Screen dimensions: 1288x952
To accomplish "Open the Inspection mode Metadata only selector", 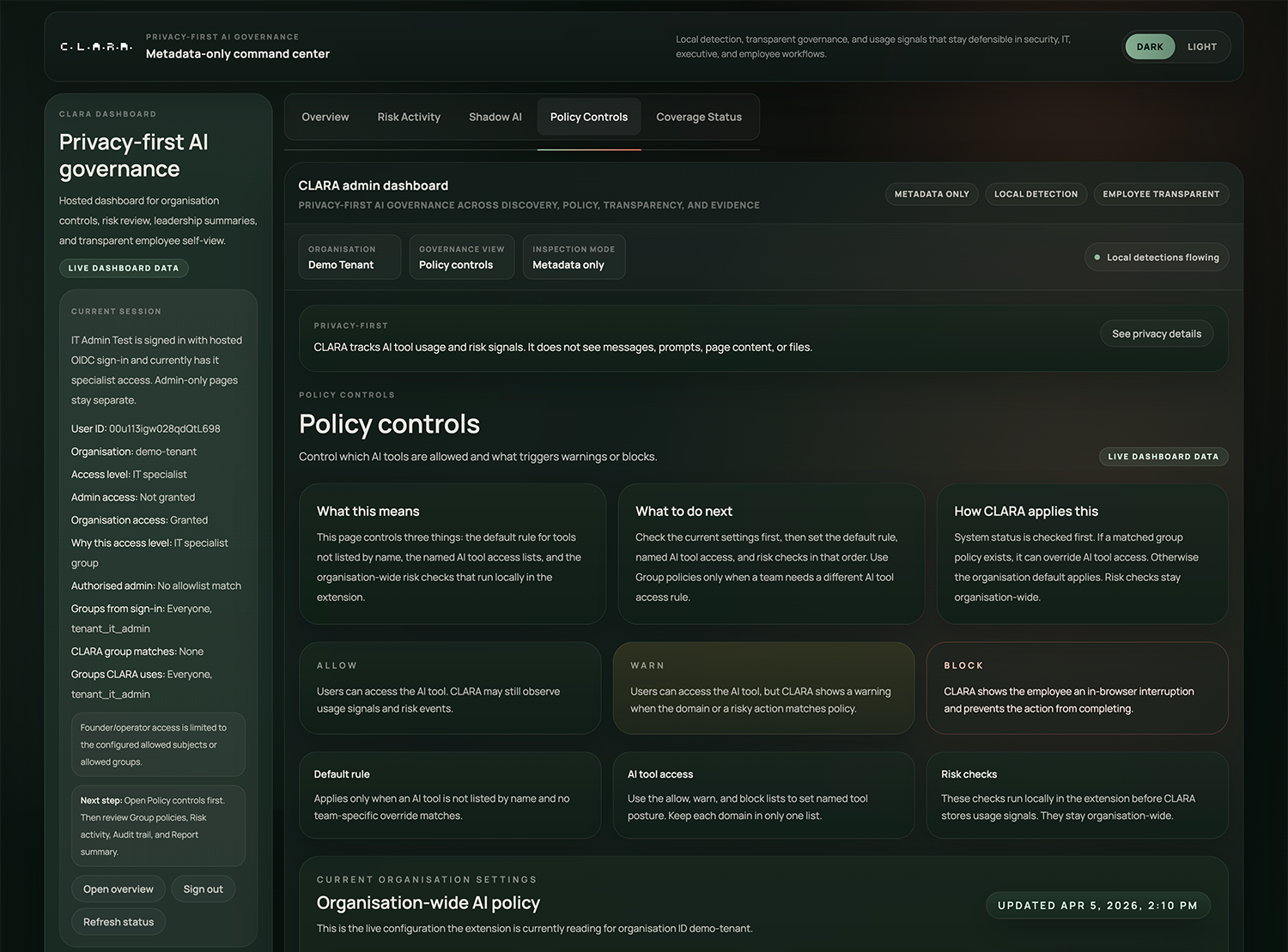I will coord(574,257).
